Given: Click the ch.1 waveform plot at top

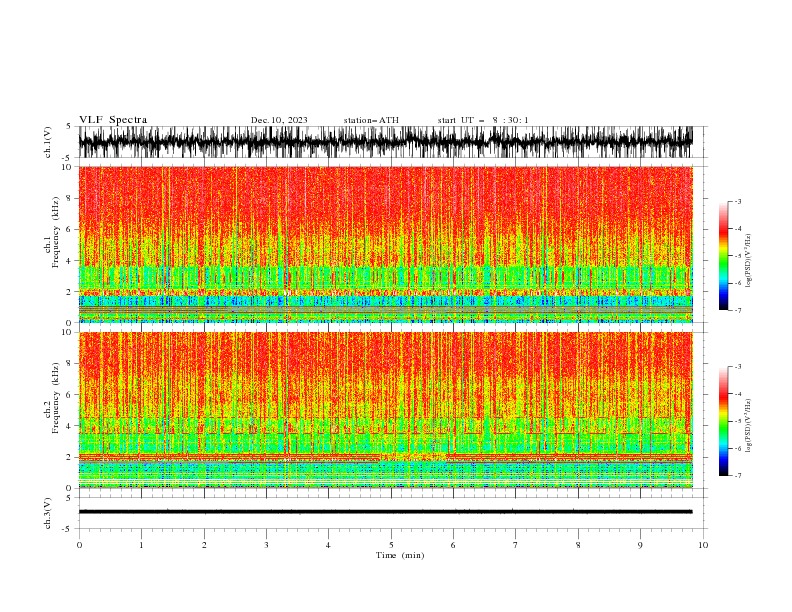Looking at the screenshot, I should point(386,142).
